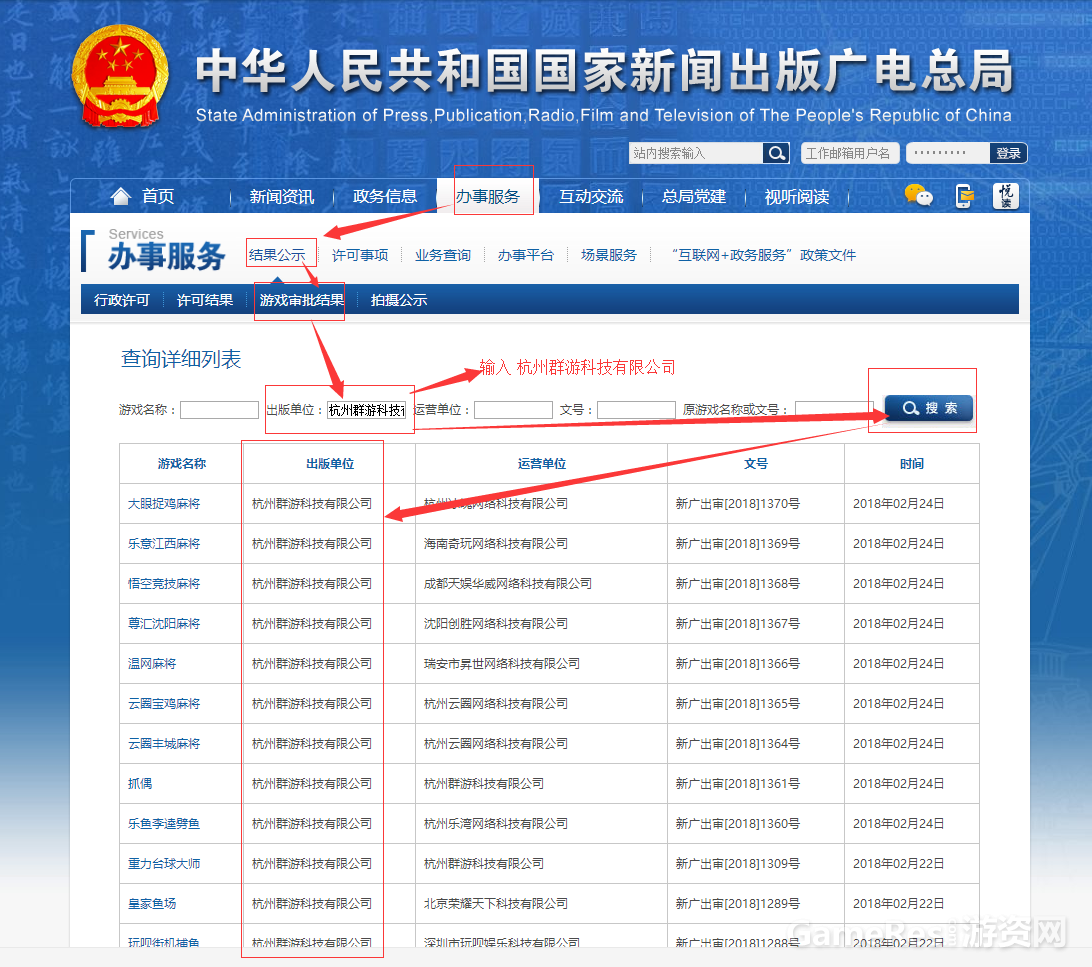Image resolution: width=1092 pixels, height=967 pixels.
Task: Click 杭州乐湾网络科技有限公司 cell
Action: coord(496,824)
